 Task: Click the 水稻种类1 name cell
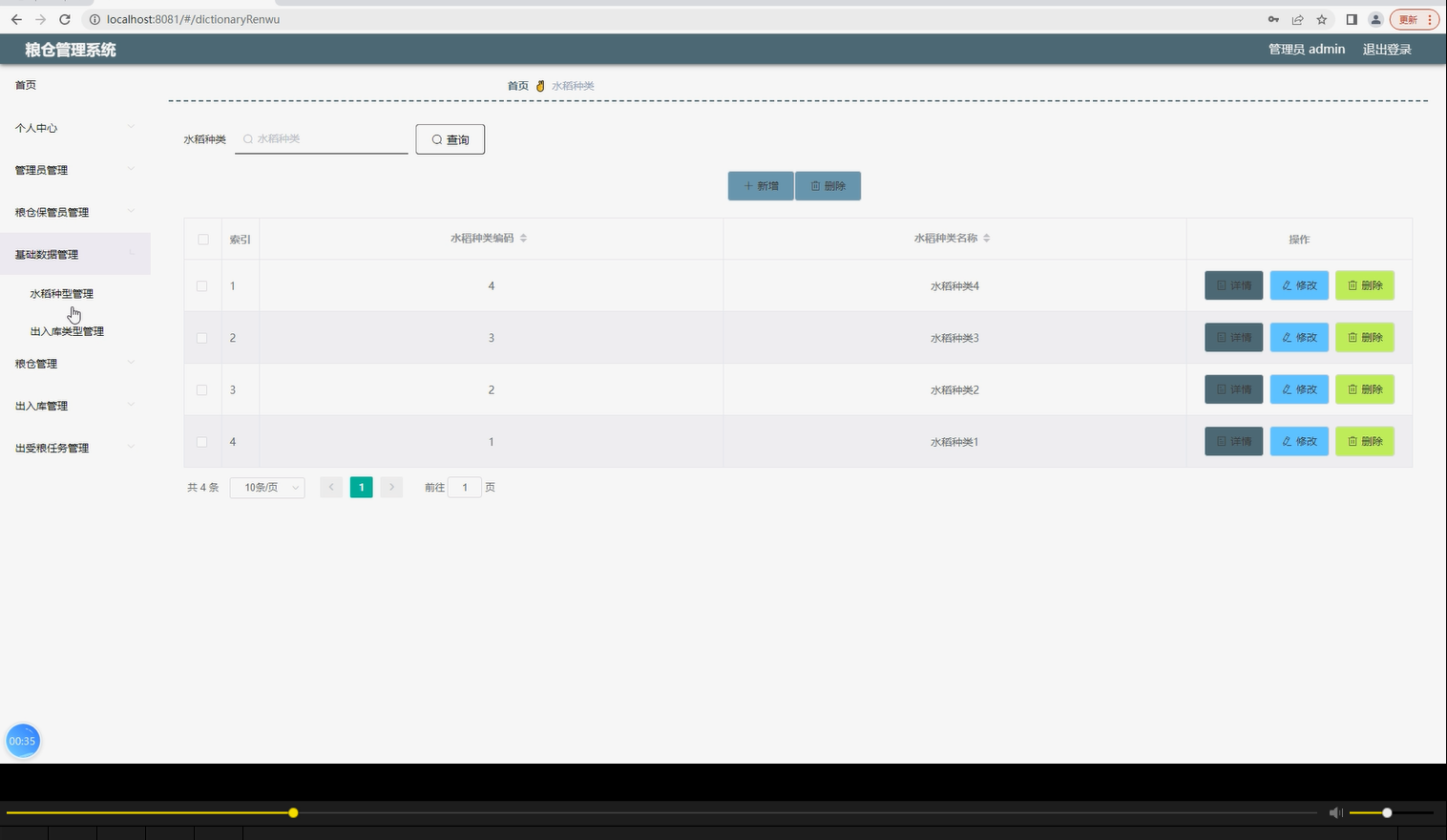954,442
